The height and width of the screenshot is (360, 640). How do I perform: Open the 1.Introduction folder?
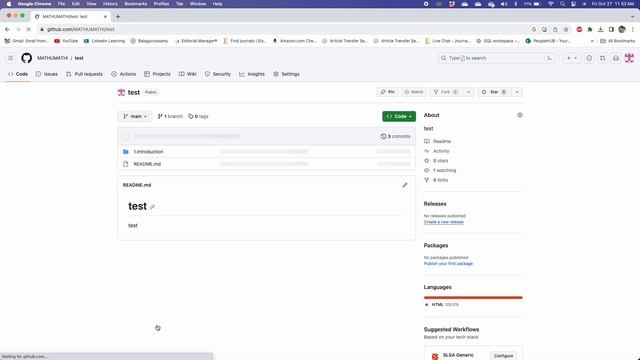click(x=148, y=152)
